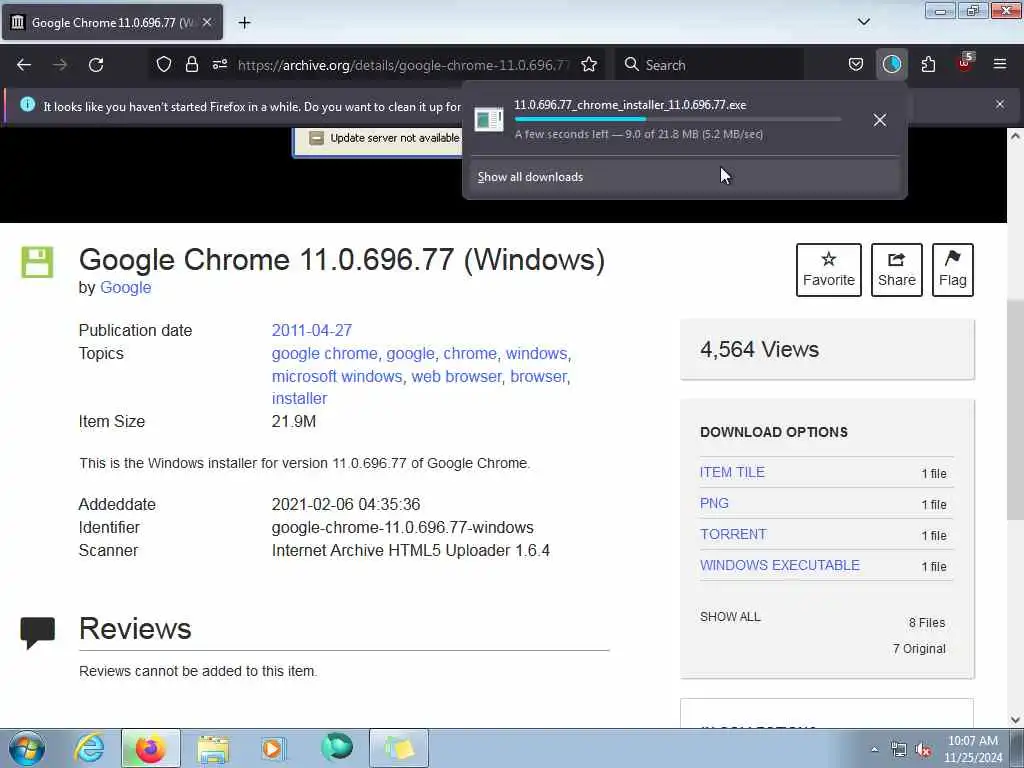
Task: Focus the Search box
Action: tap(711, 65)
